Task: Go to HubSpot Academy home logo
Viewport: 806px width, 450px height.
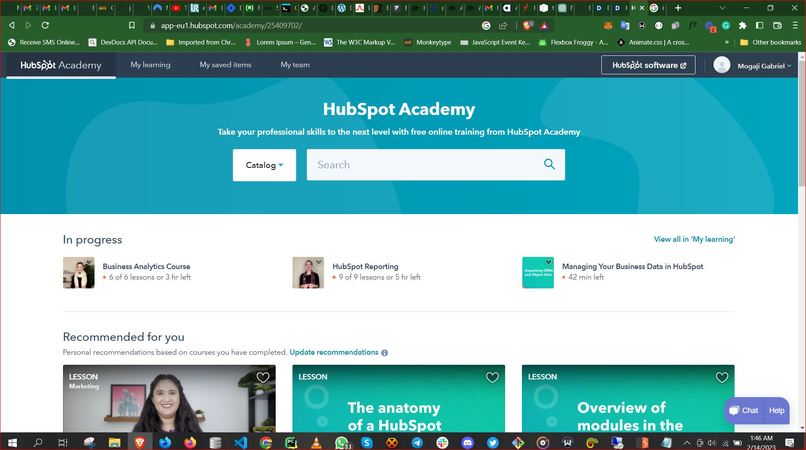Action: (61, 65)
